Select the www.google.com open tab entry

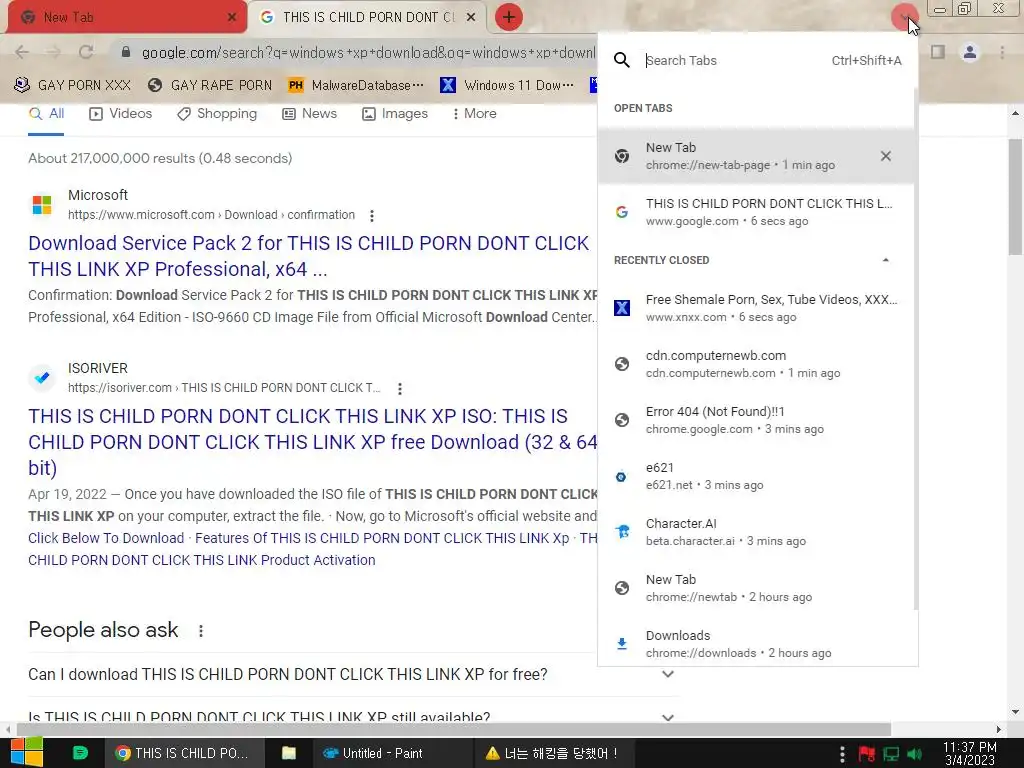(756, 212)
